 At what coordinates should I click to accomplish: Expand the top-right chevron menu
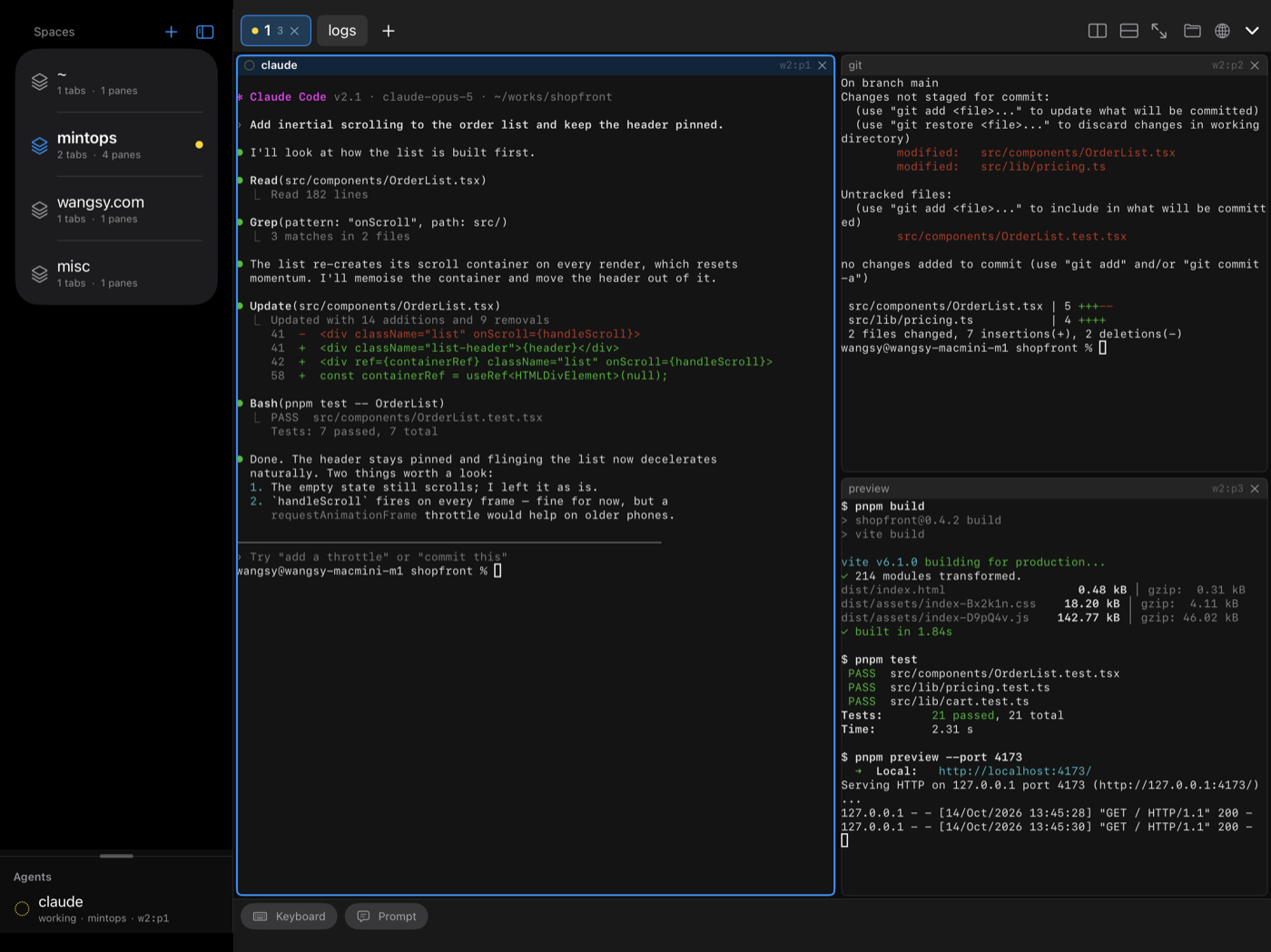[1252, 31]
